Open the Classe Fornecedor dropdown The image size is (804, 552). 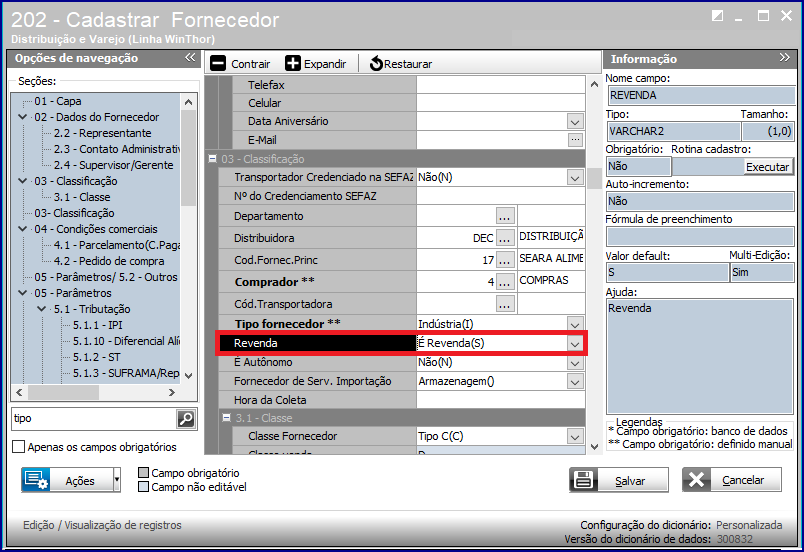575,436
